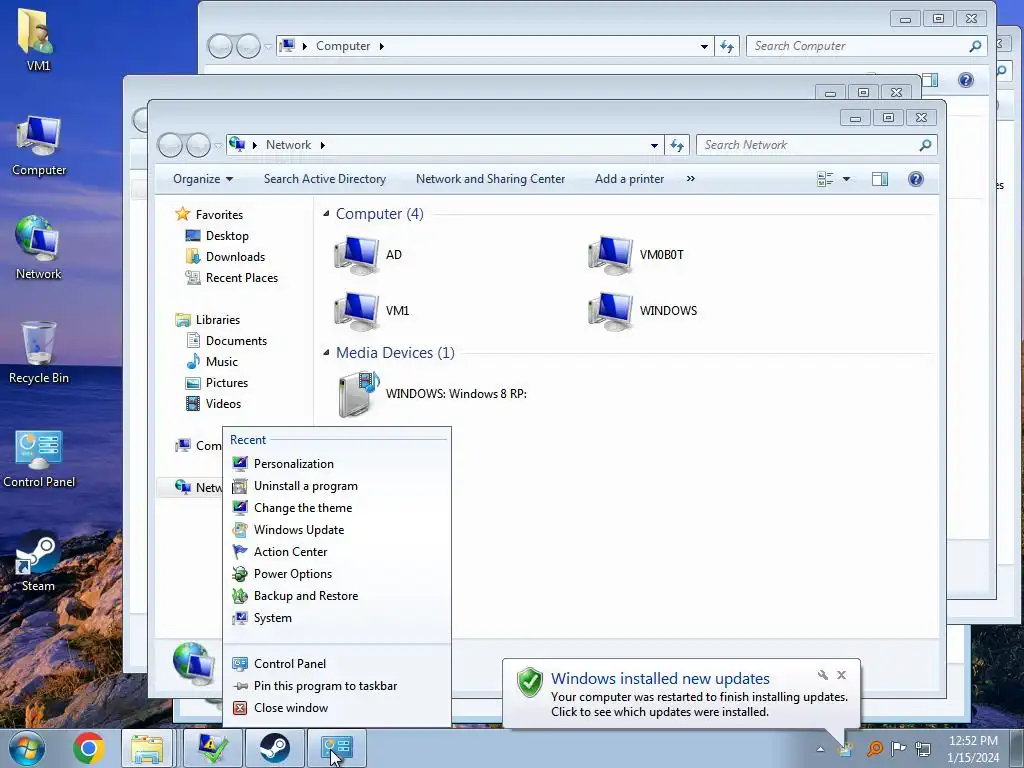Image resolution: width=1024 pixels, height=768 pixels.
Task: Open notification options wrench icon
Action: coord(822,675)
